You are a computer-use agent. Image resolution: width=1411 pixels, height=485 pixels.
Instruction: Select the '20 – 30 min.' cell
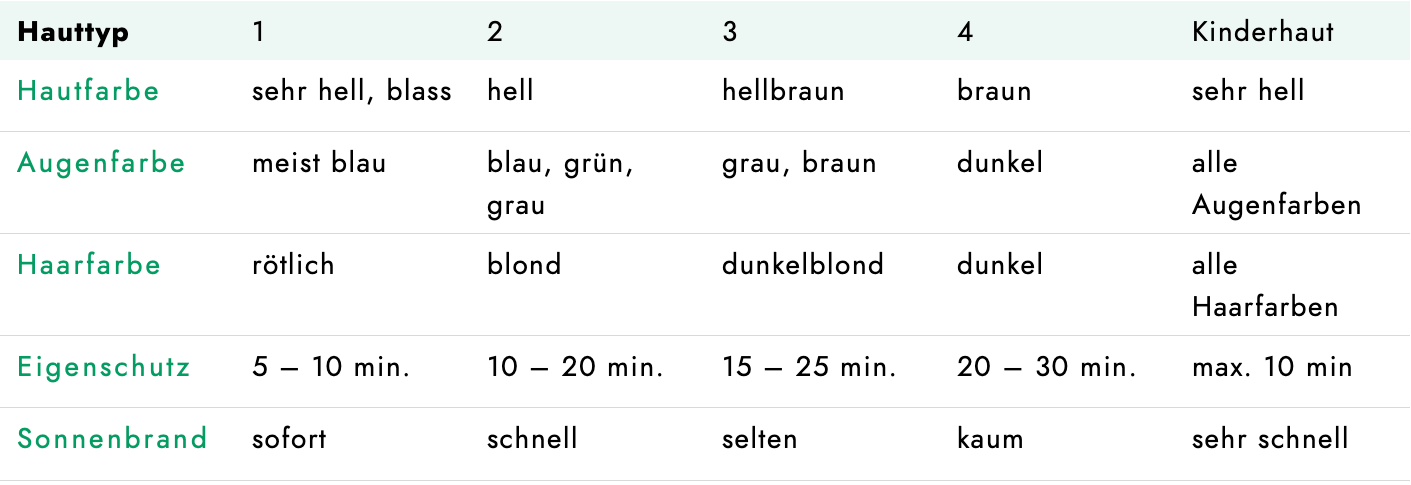(1046, 367)
